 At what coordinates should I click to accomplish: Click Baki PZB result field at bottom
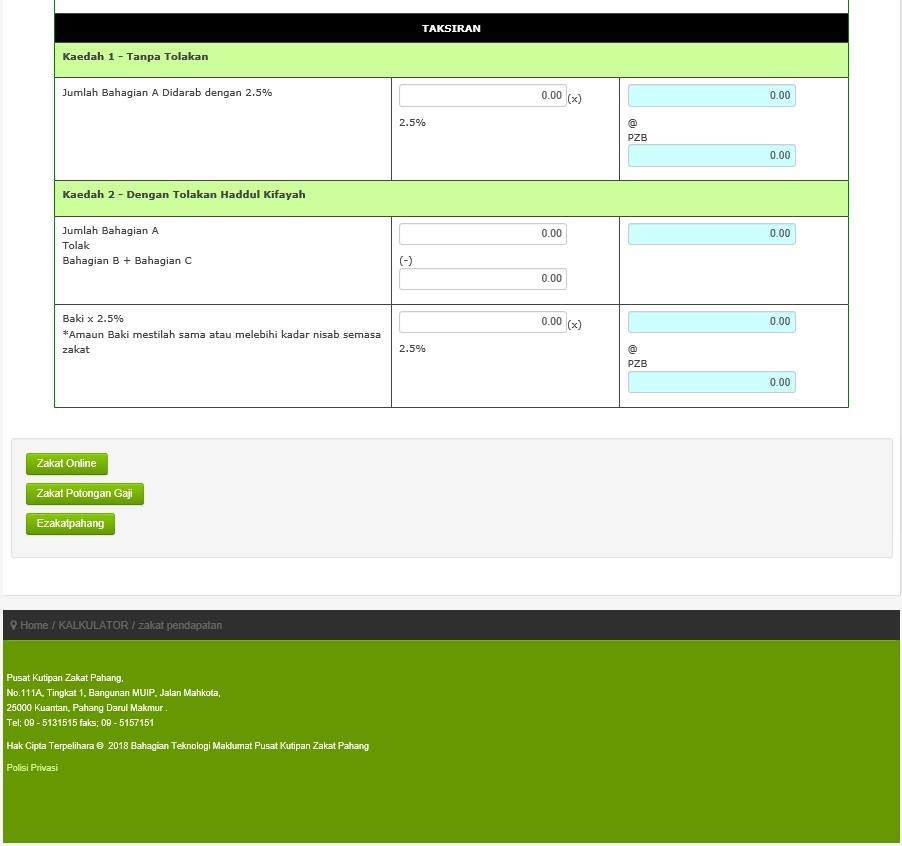(712, 382)
